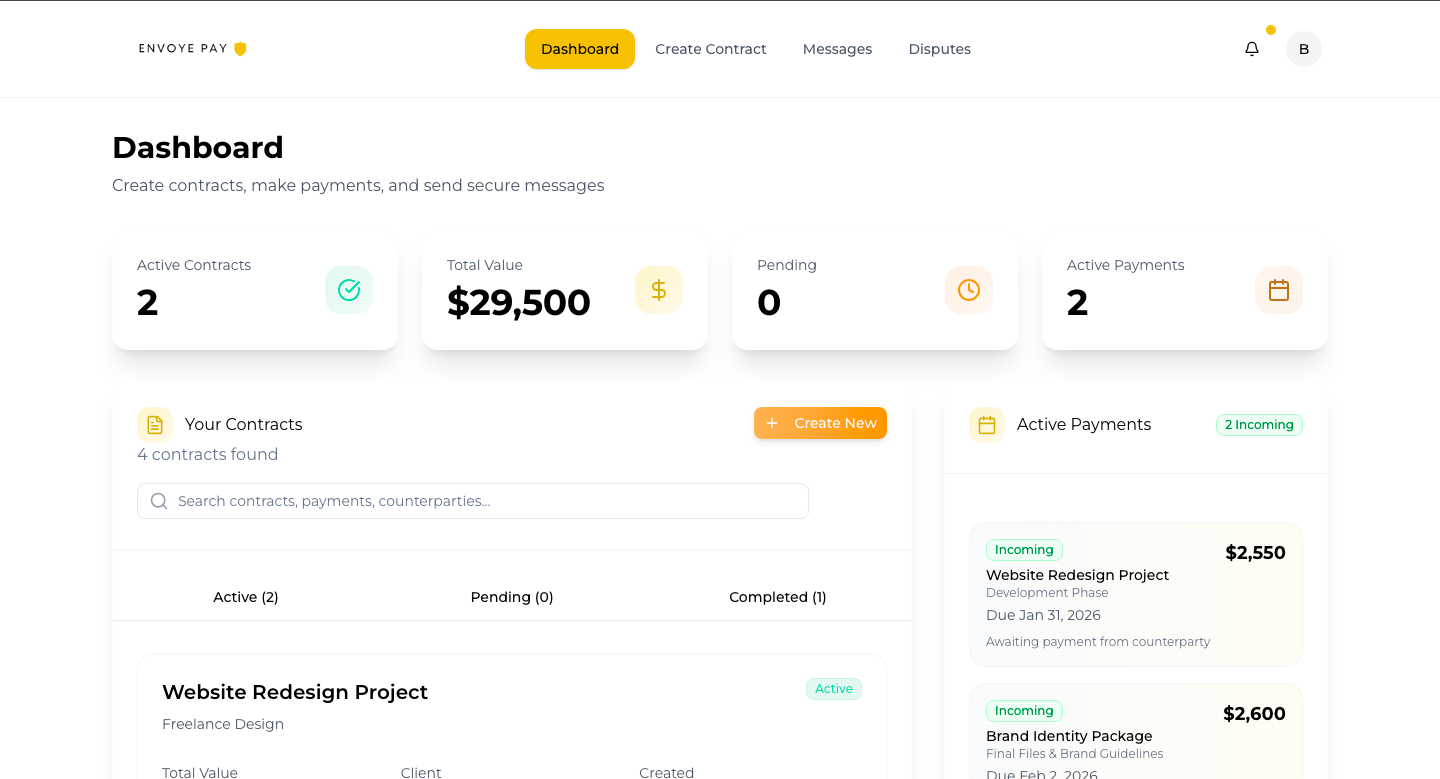Click the dollar icon on the Total Value card
The image size is (1440, 779).
point(658,290)
